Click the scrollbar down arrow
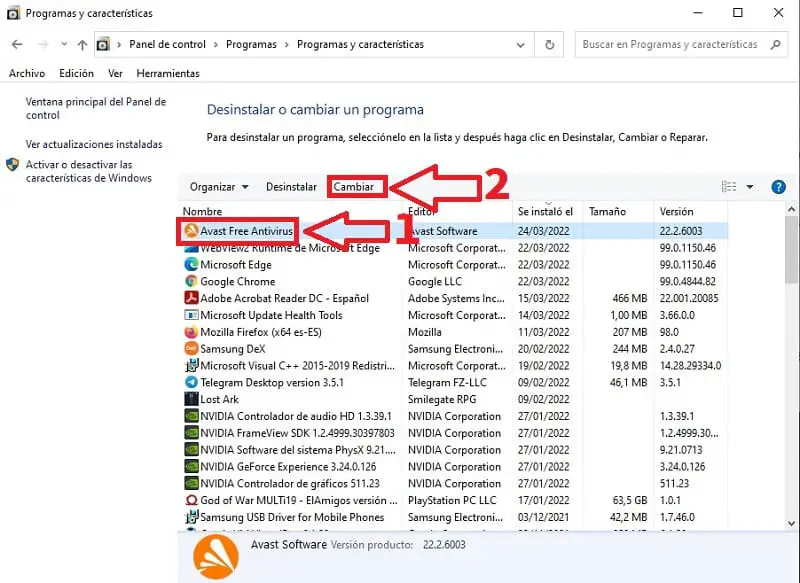 pos(791,523)
